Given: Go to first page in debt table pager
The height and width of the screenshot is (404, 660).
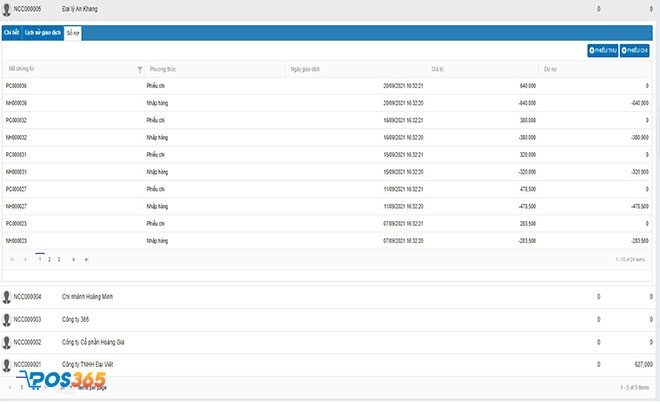Looking at the screenshot, I should point(12,259).
